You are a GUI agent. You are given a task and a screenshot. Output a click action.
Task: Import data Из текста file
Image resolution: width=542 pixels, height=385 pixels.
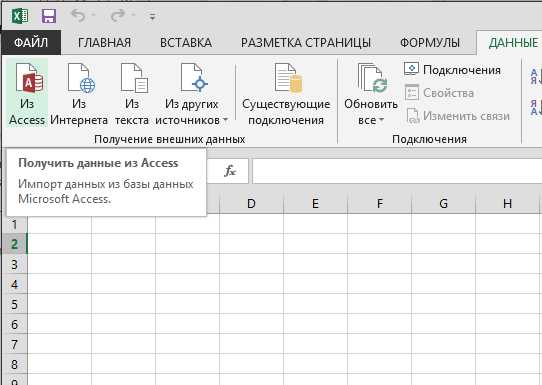pos(132,93)
